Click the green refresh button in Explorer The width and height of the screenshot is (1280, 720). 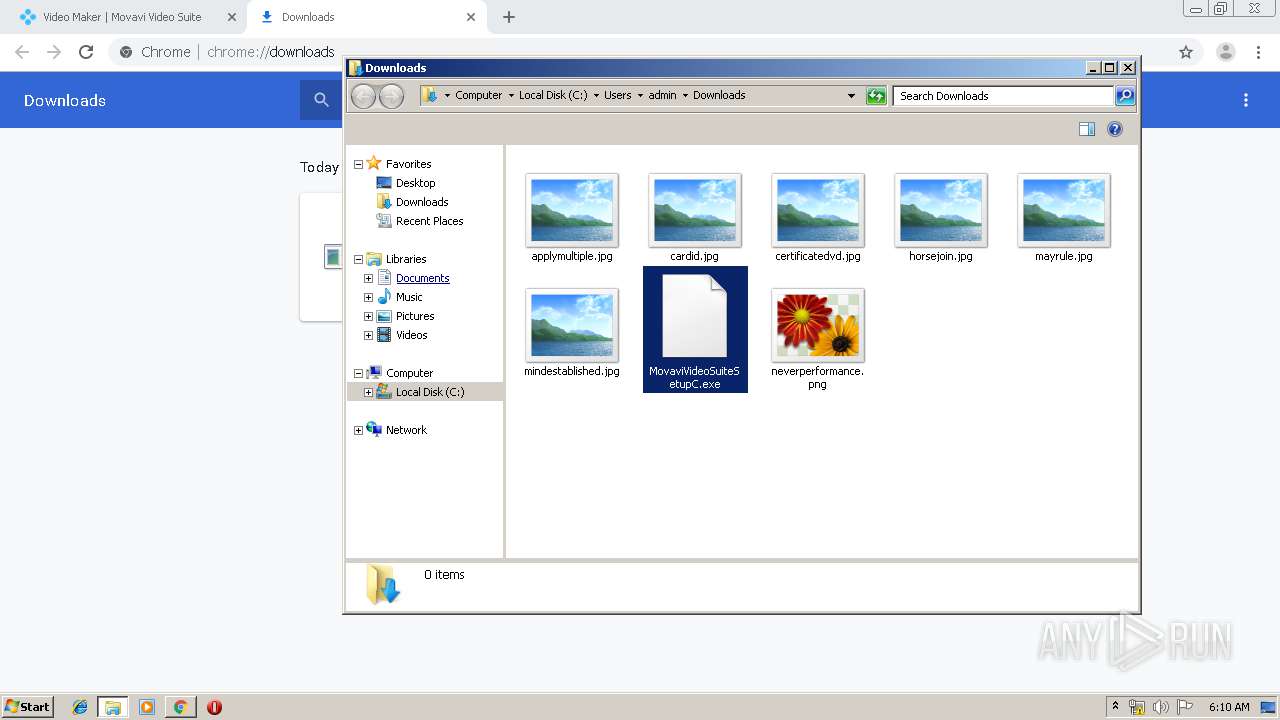[x=876, y=96]
